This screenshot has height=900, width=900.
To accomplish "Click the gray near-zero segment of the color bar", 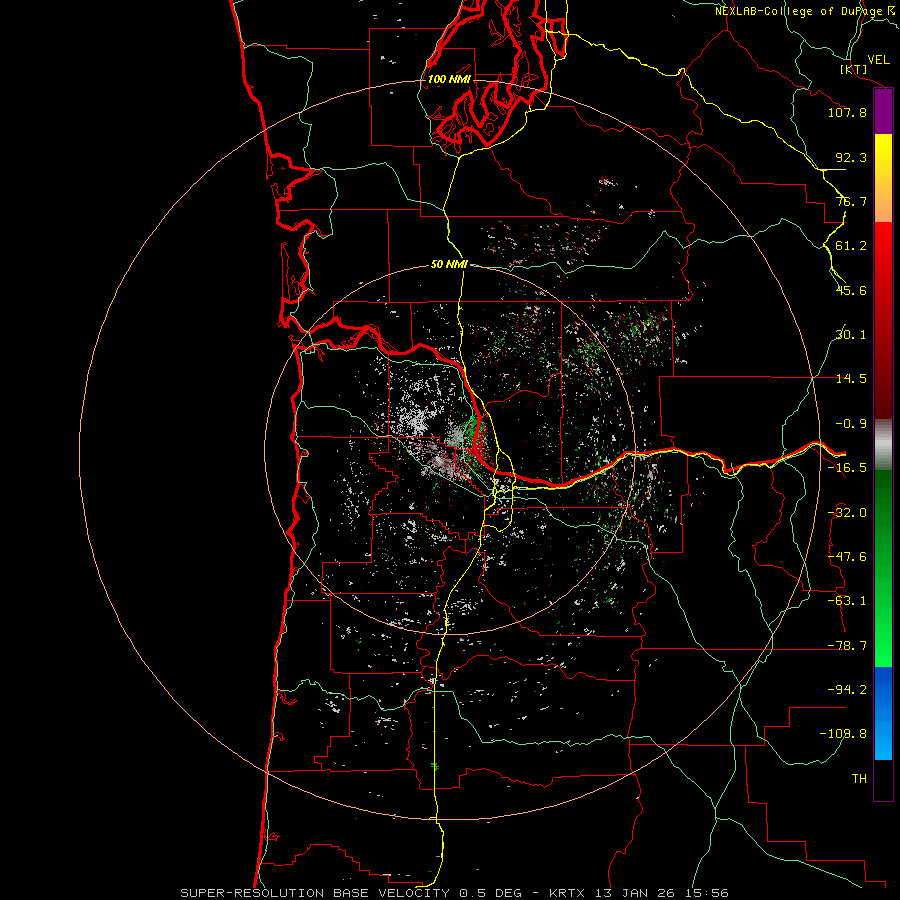I will click(883, 444).
